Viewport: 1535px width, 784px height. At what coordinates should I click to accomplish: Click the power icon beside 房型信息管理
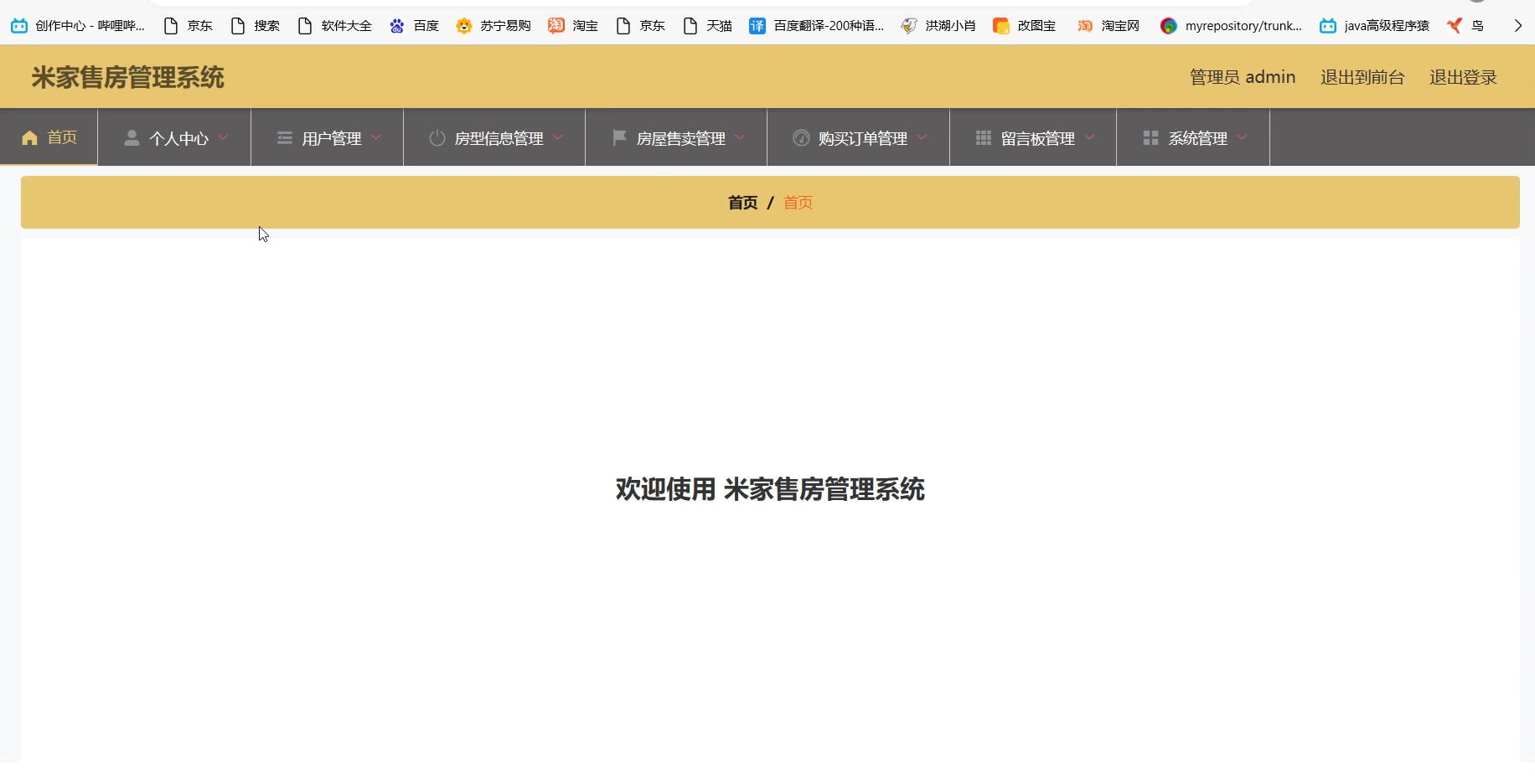tap(437, 138)
